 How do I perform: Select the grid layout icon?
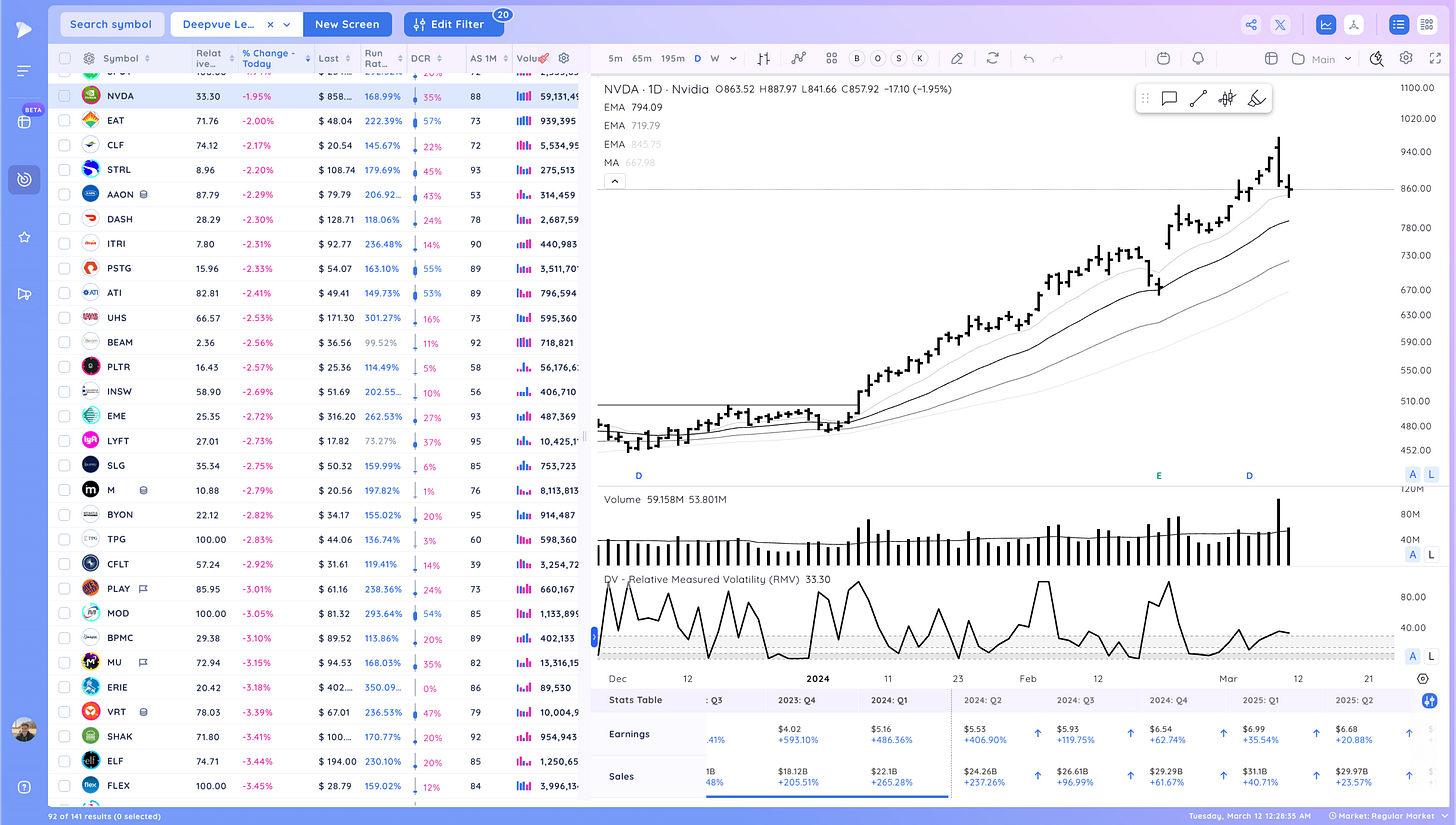[x=1426, y=24]
